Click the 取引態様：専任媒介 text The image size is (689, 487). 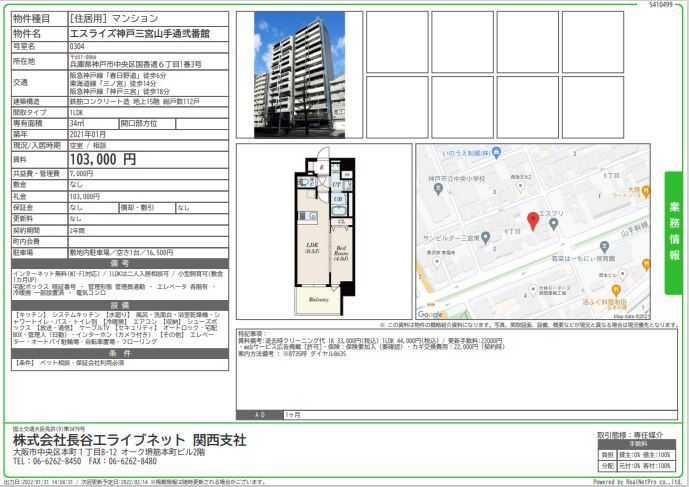pyautogui.click(x=630, y=435)
